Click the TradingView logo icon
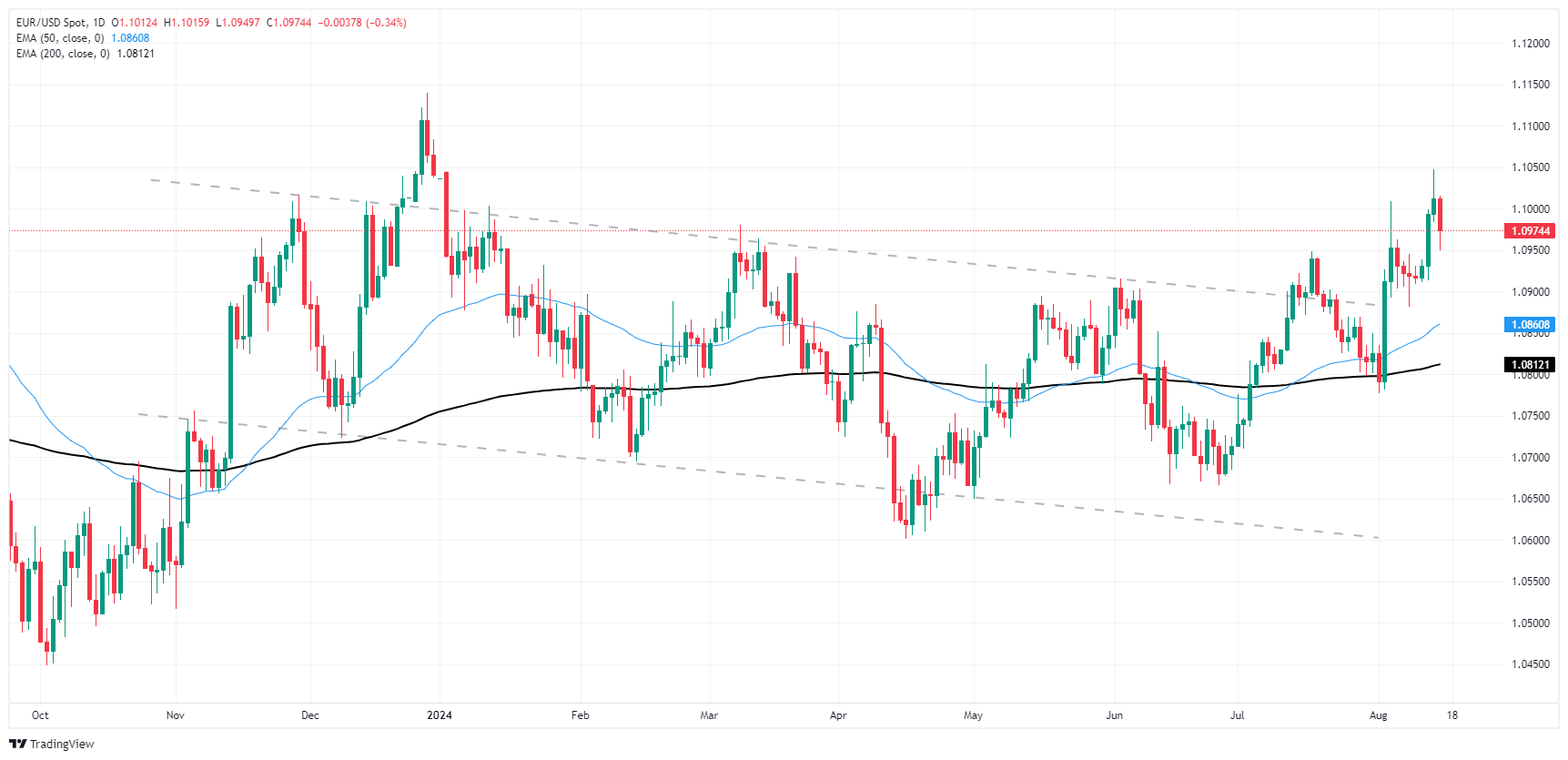 tap(17, 744)
